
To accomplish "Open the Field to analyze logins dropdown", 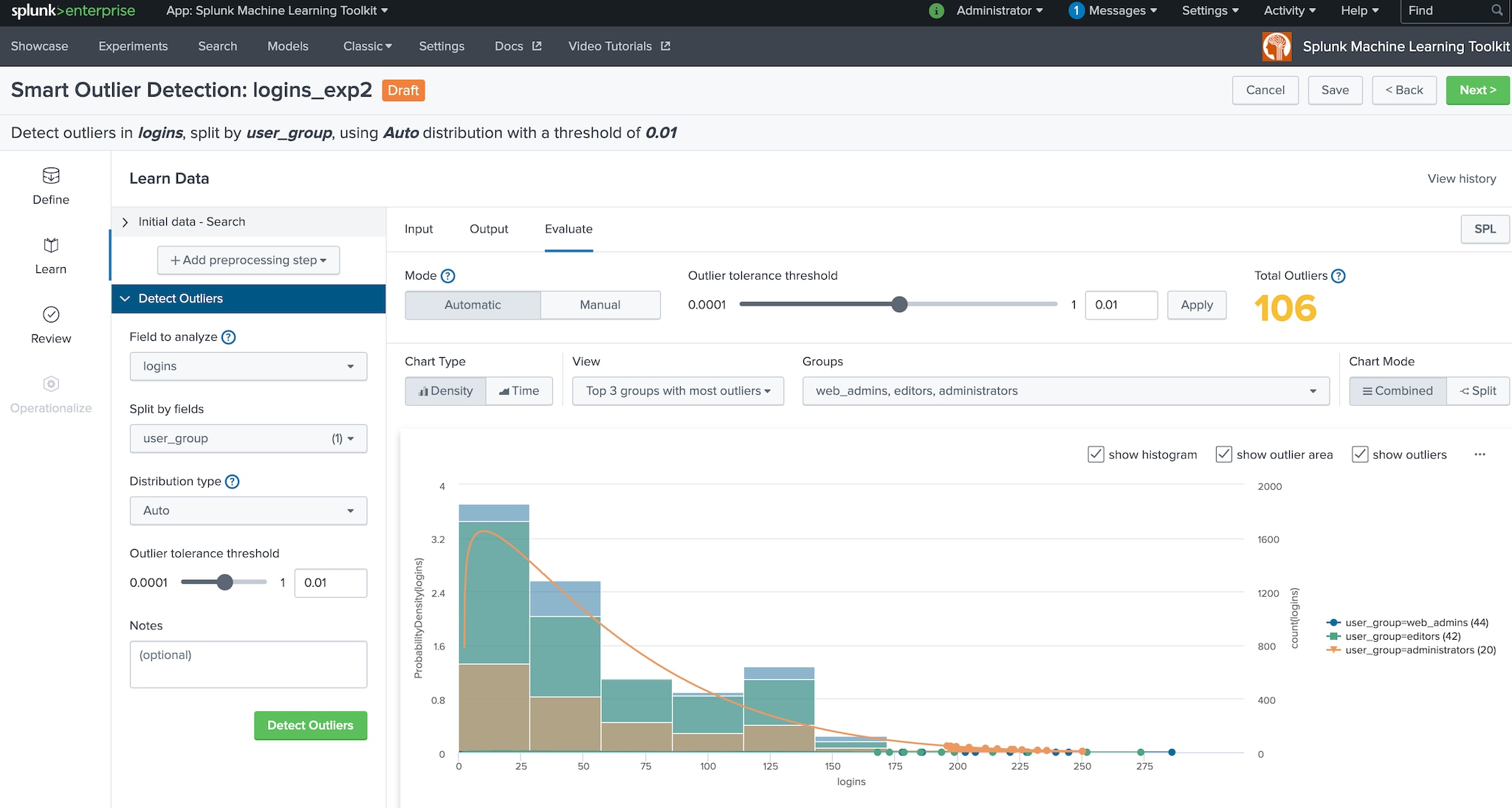I will [248, 366].
